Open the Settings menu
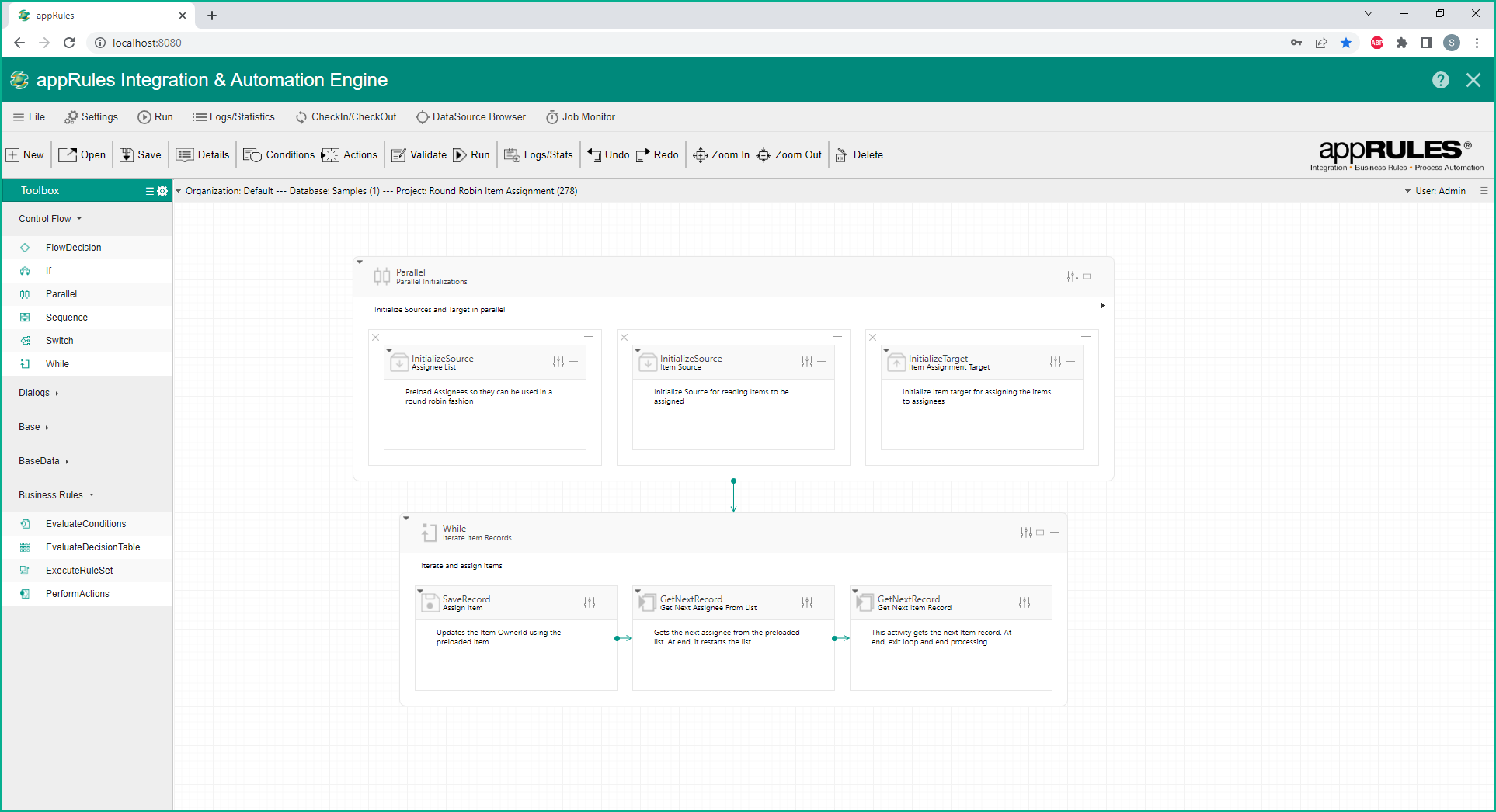The image size is (1496, 812). (92, 117)
